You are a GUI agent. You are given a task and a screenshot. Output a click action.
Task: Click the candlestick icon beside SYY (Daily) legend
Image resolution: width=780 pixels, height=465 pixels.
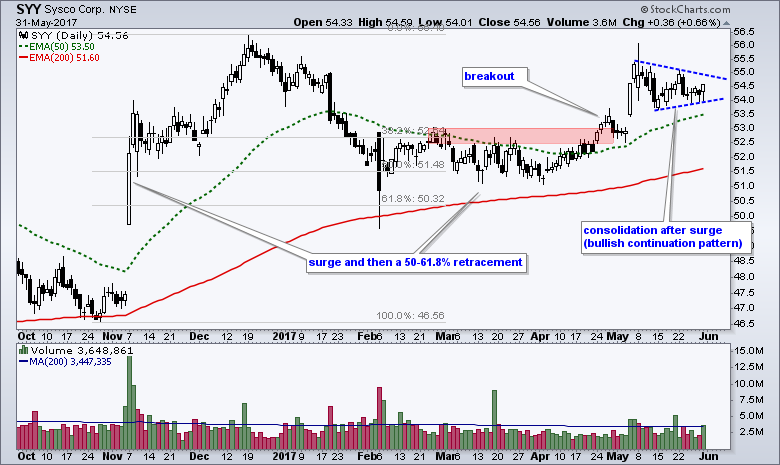[x=23, y=36]
